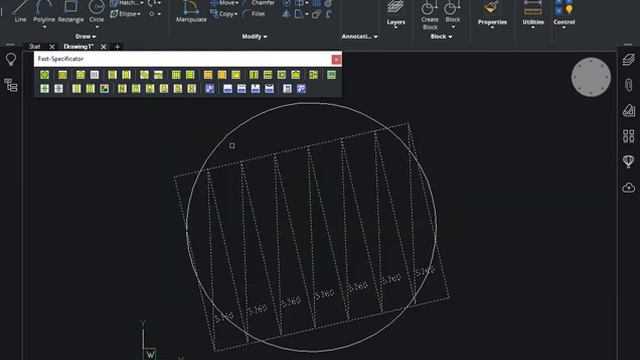This screenshot has width=640, height=360.
Task: Click the Move tool
Action: pyautogui.click(x=222, y=3)
